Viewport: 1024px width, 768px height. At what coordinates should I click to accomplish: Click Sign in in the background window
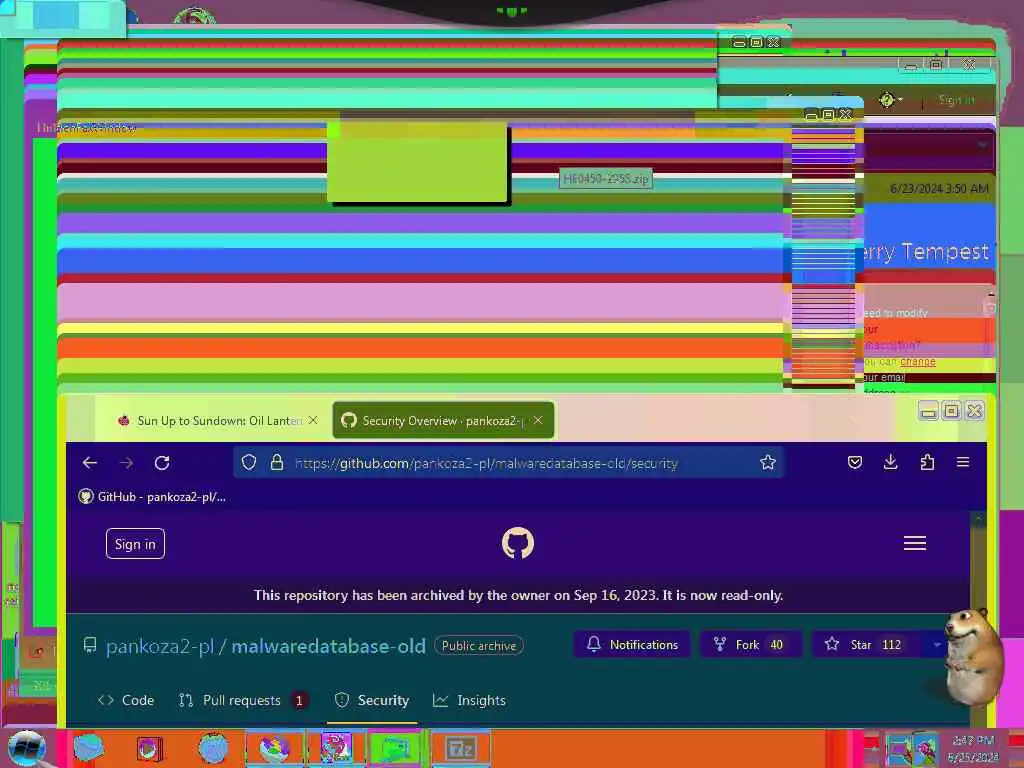point(956,100)
